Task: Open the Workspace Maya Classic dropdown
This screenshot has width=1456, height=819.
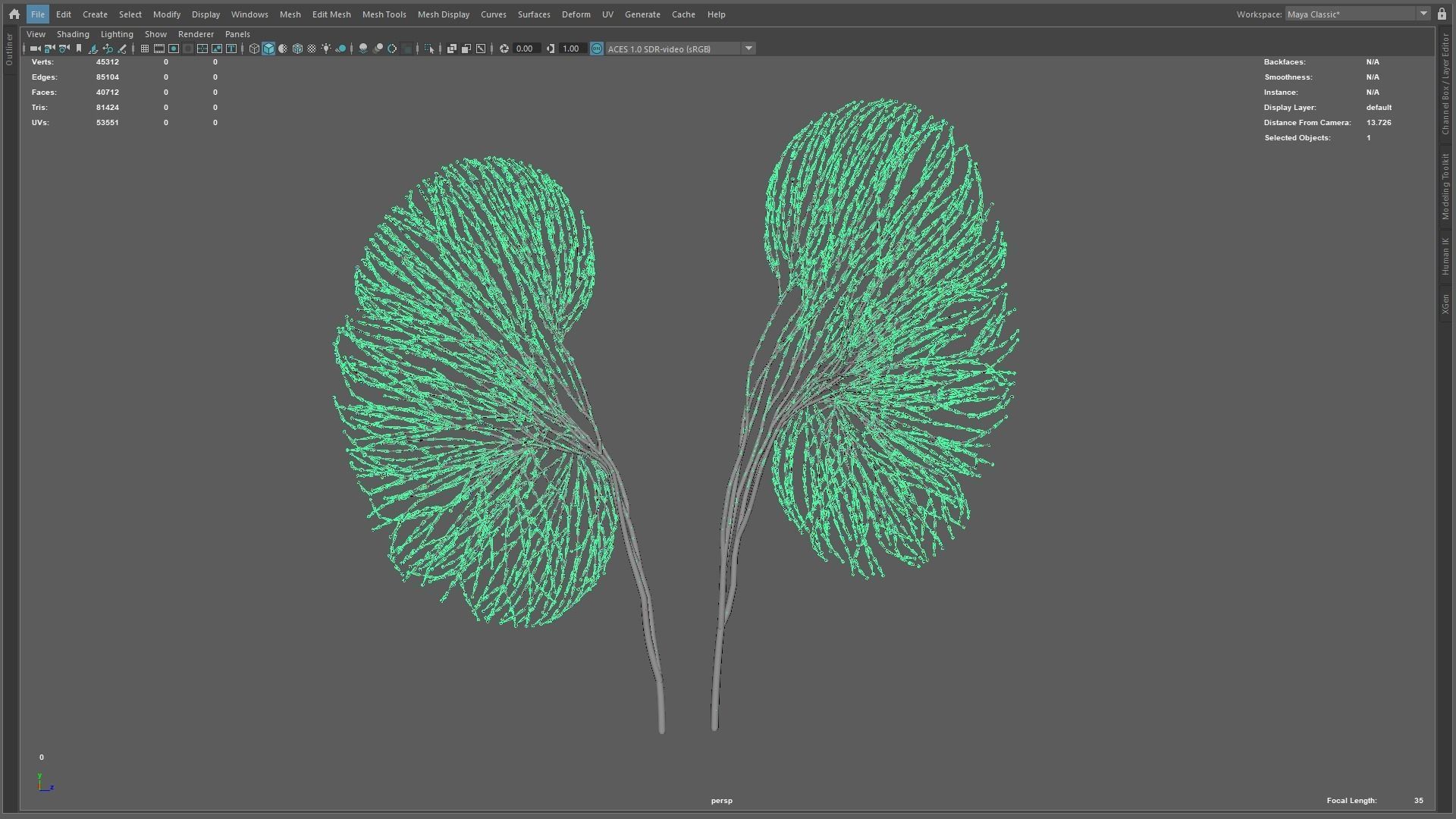Action: (x=1357, y=14)
